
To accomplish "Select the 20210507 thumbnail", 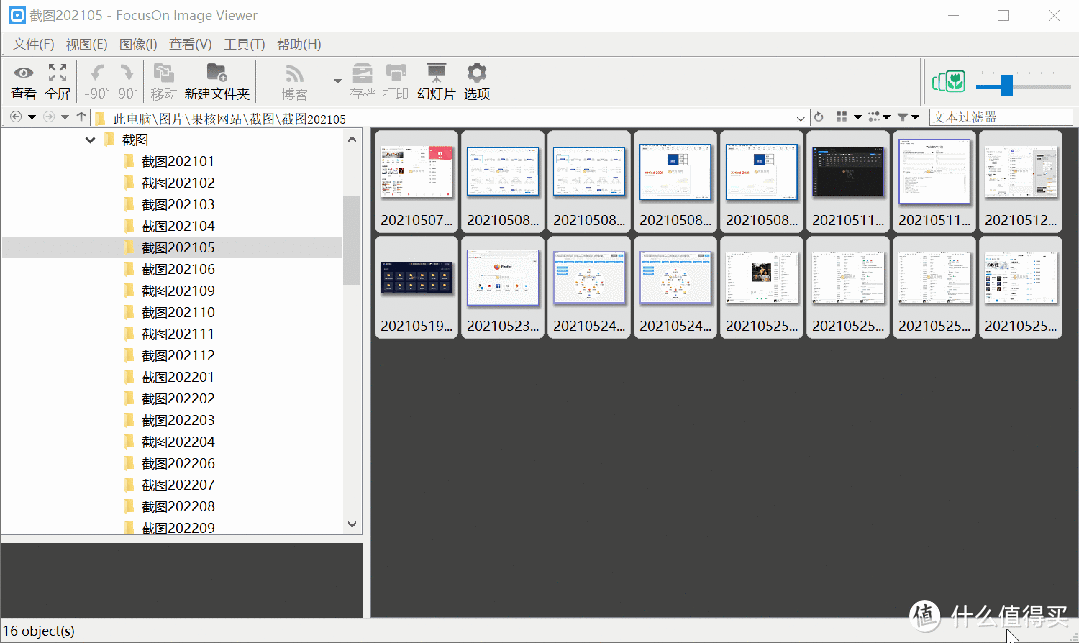I will click(416, 181).
